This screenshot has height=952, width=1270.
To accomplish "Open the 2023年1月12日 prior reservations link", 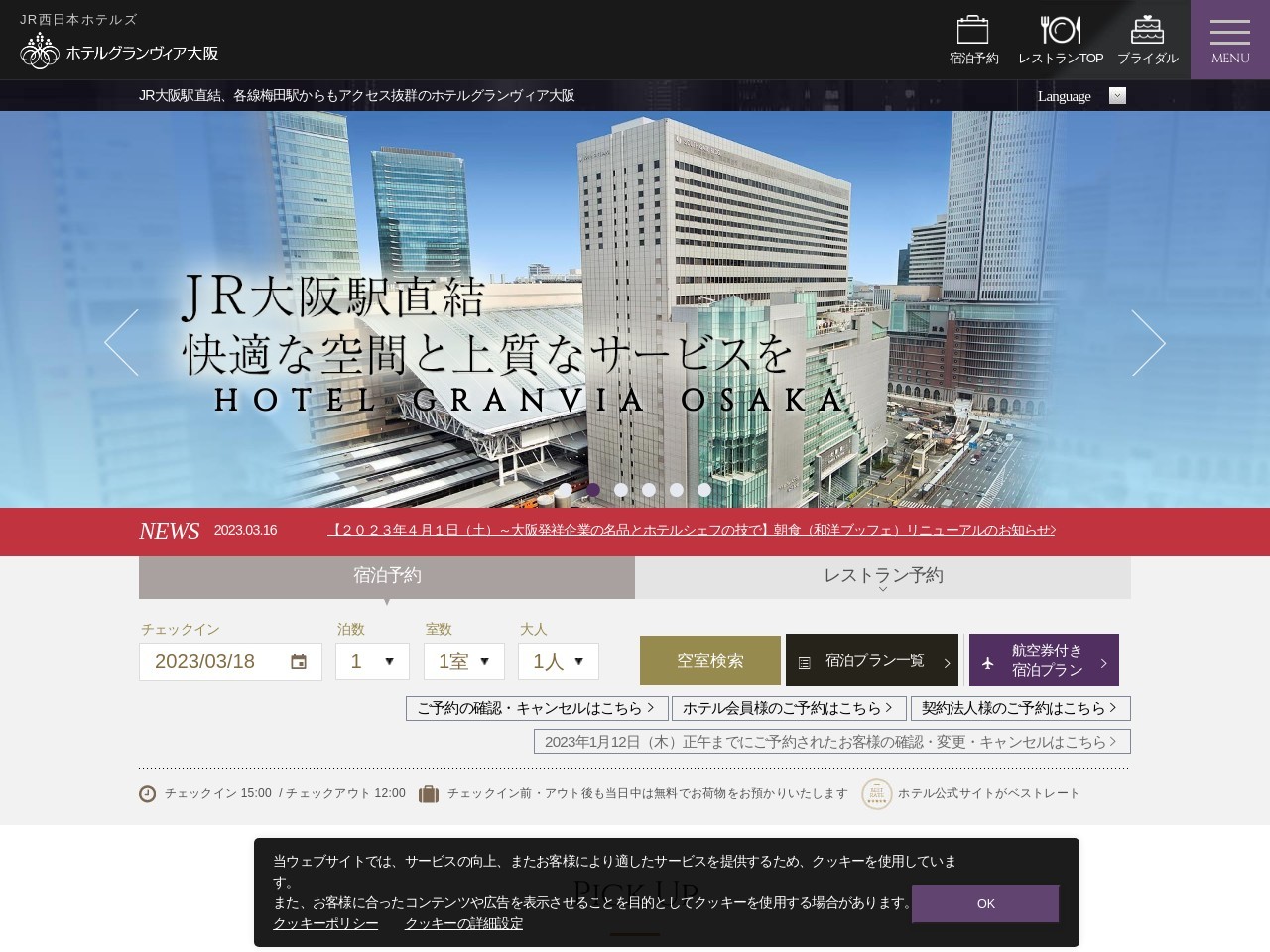I will (831, 741).
